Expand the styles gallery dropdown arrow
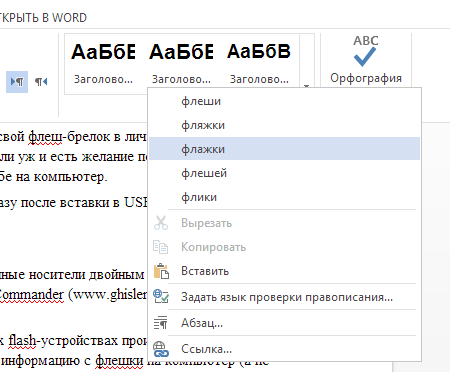Image resolution: width=450 pixels, height=372 pixels. click(306, 86)
